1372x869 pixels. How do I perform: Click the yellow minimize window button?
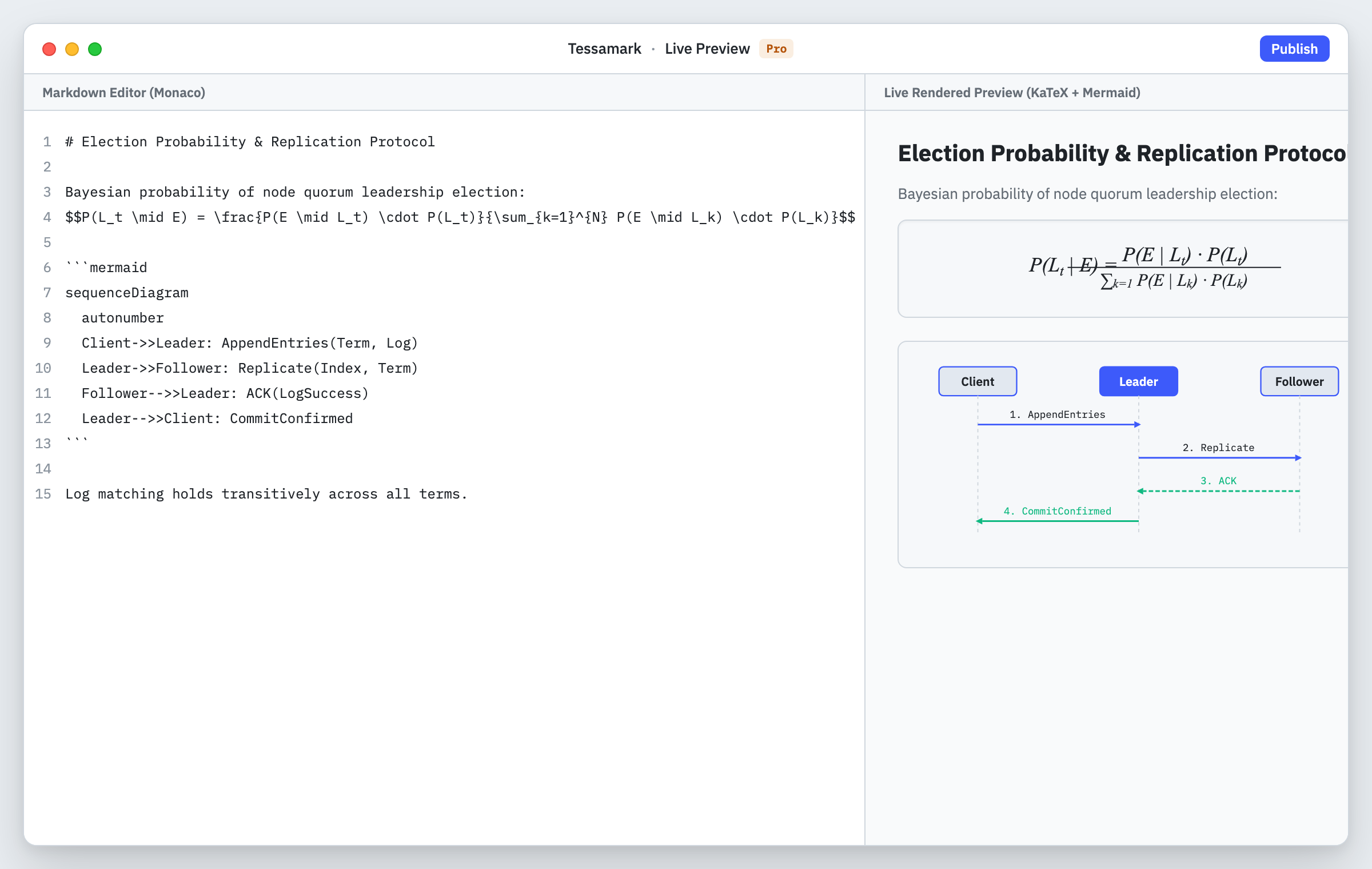coord(72,49)
